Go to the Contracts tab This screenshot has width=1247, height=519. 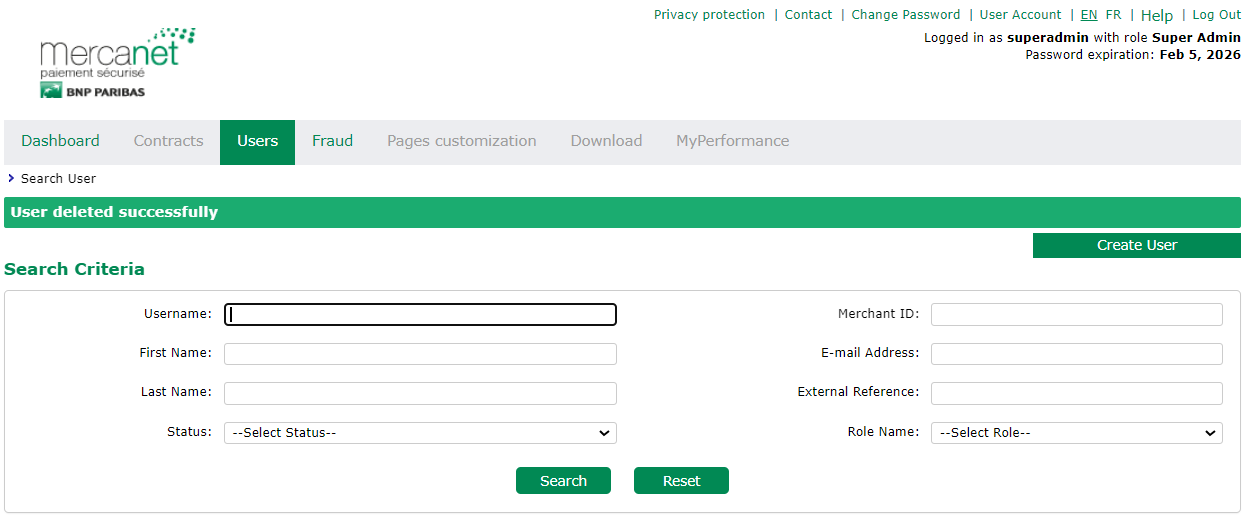168,141
